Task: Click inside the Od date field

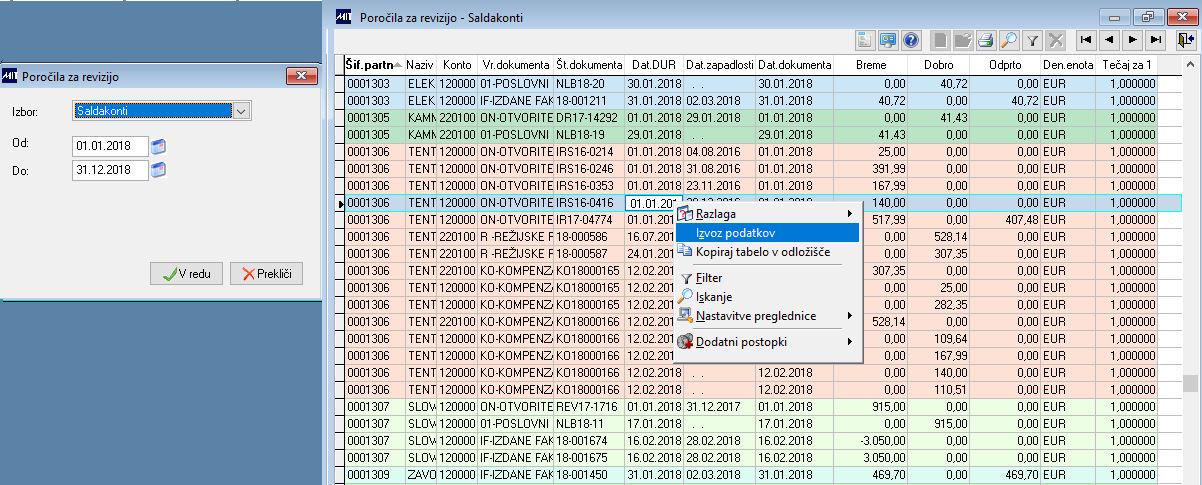Action: 110,147
